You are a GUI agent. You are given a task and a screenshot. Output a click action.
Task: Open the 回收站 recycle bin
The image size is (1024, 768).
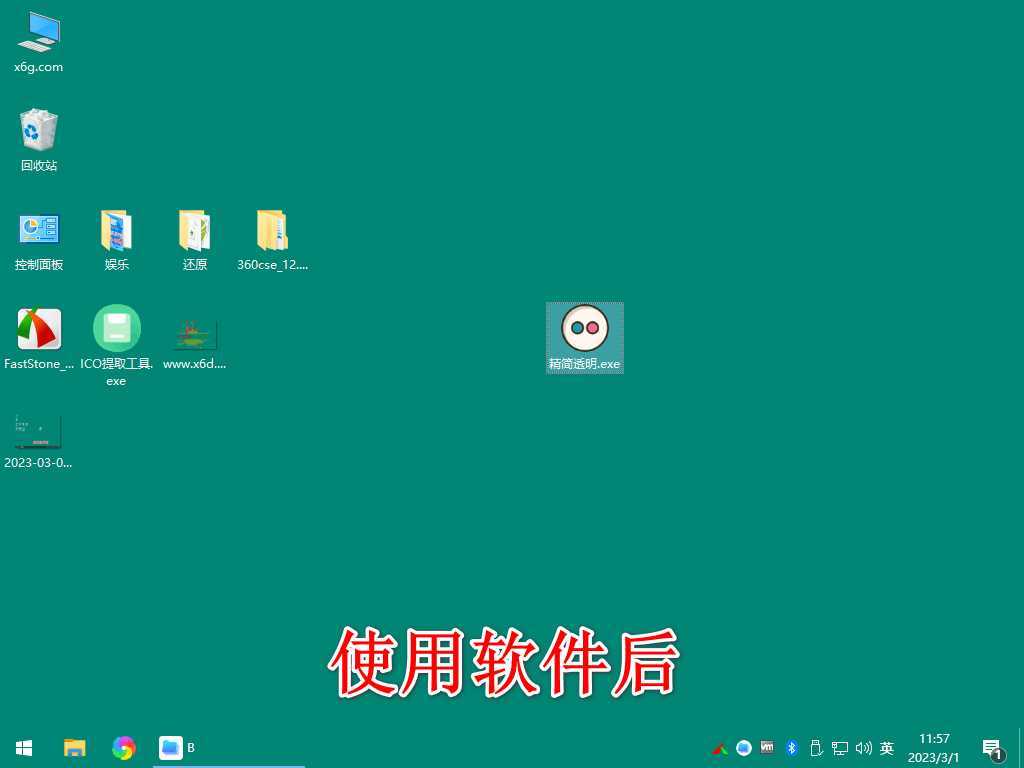(38, 131)
